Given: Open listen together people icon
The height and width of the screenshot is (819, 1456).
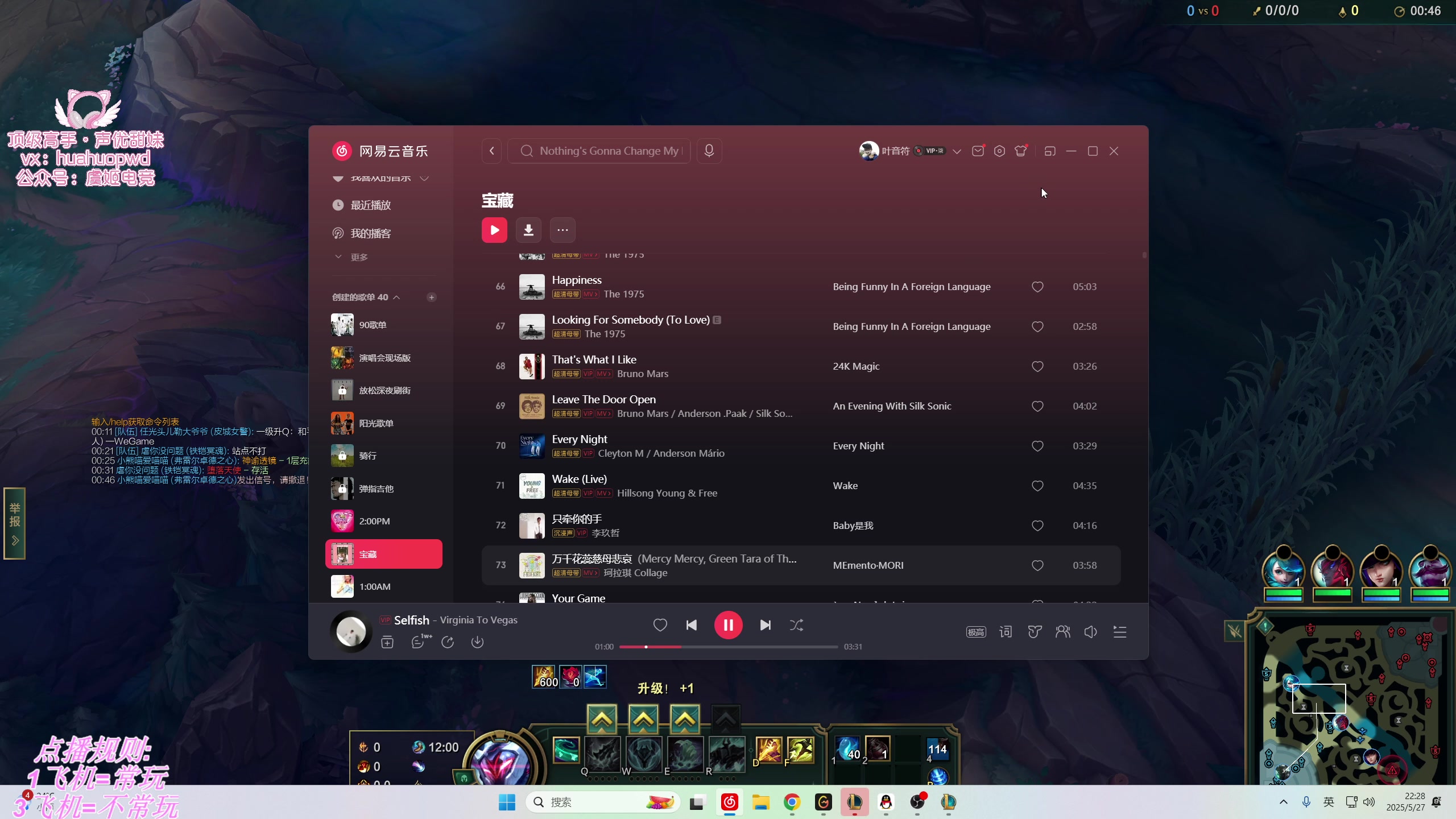Looking at the screenshot, I should tap(1062, 632).
